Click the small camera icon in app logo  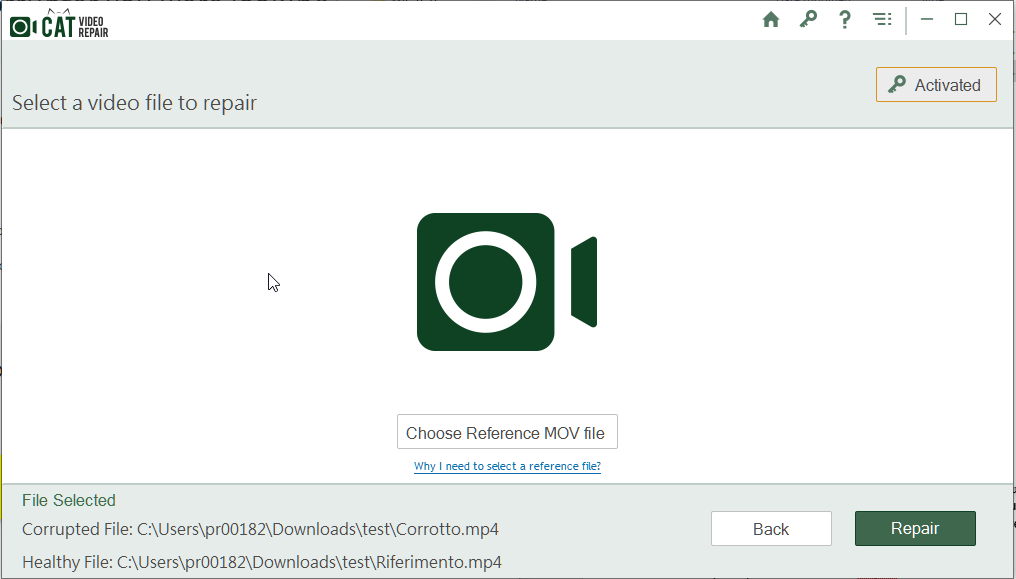(x=22, y=27)
